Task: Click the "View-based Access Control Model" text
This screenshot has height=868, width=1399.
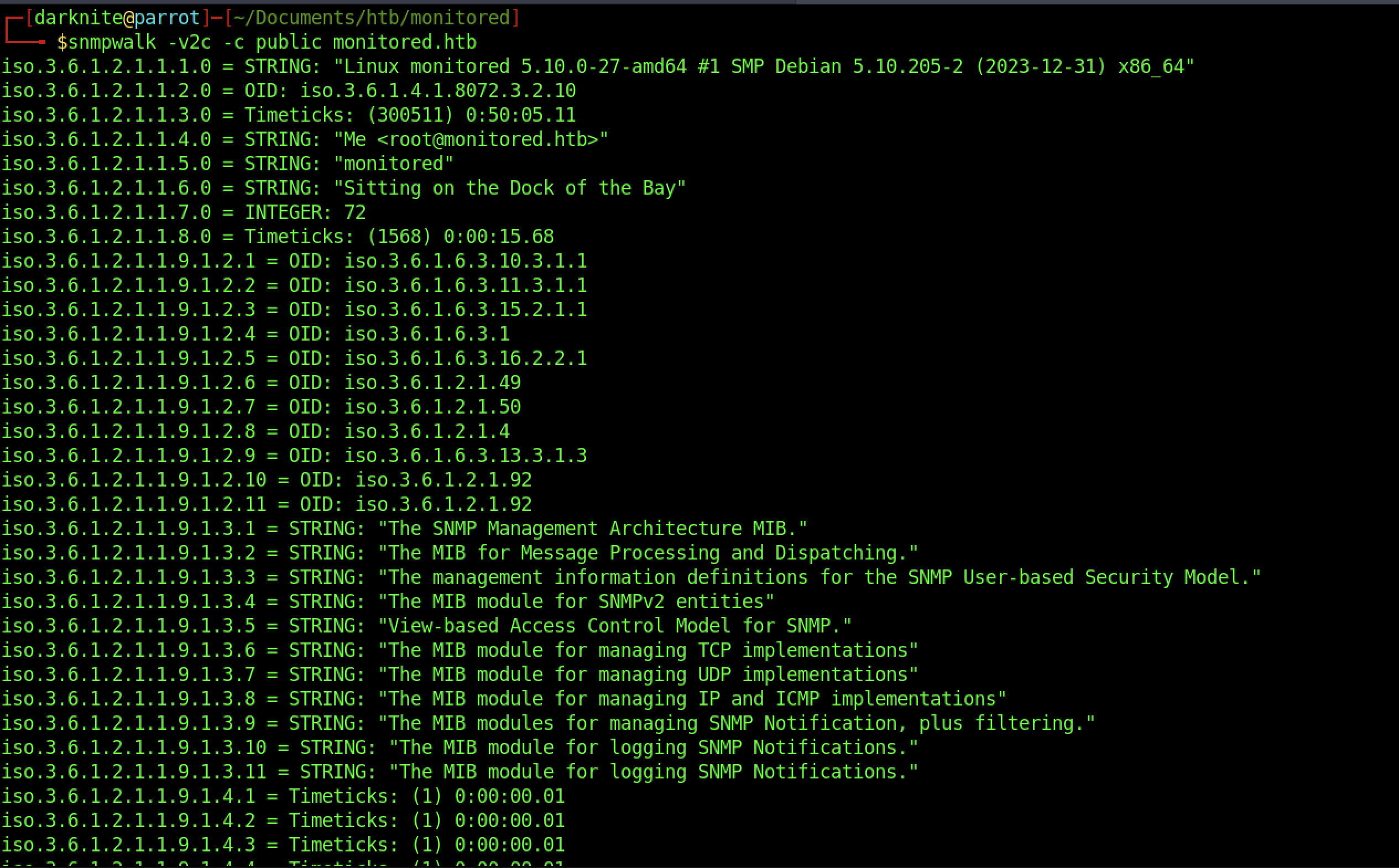Action: pyautogui.click(x=554, y=626)
